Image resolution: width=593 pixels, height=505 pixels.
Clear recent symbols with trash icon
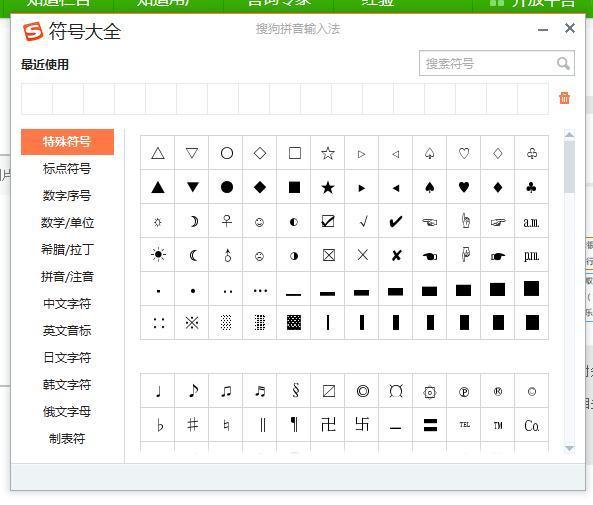pyautogui.click(x=564, y=98)
